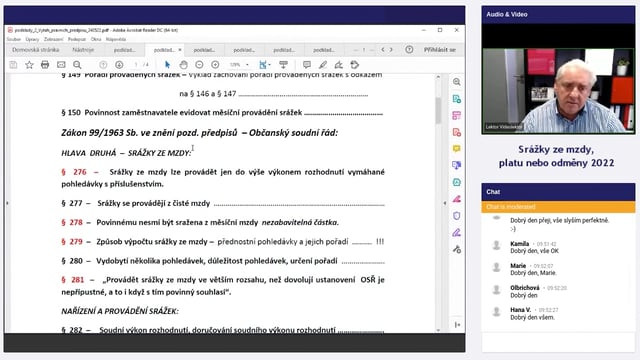Click the lecturer video thumbnail
The height and width of the screenshot is (360, 640).
[x=558, y=91]
